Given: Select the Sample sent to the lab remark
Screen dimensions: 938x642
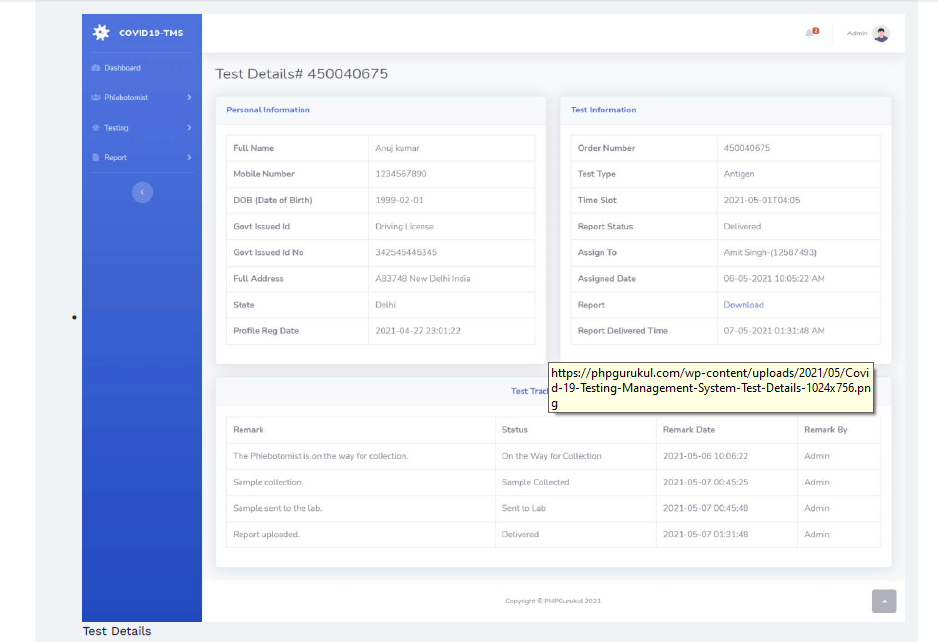Looking at the screenshot, I should [278, 508].
